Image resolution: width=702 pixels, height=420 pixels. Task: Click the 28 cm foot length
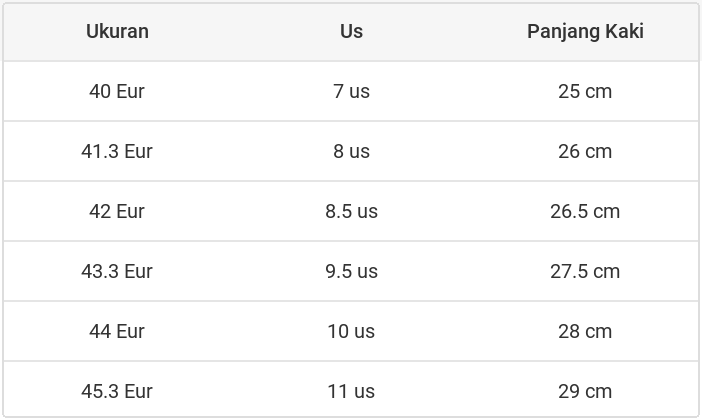click(x=585, y=331)
